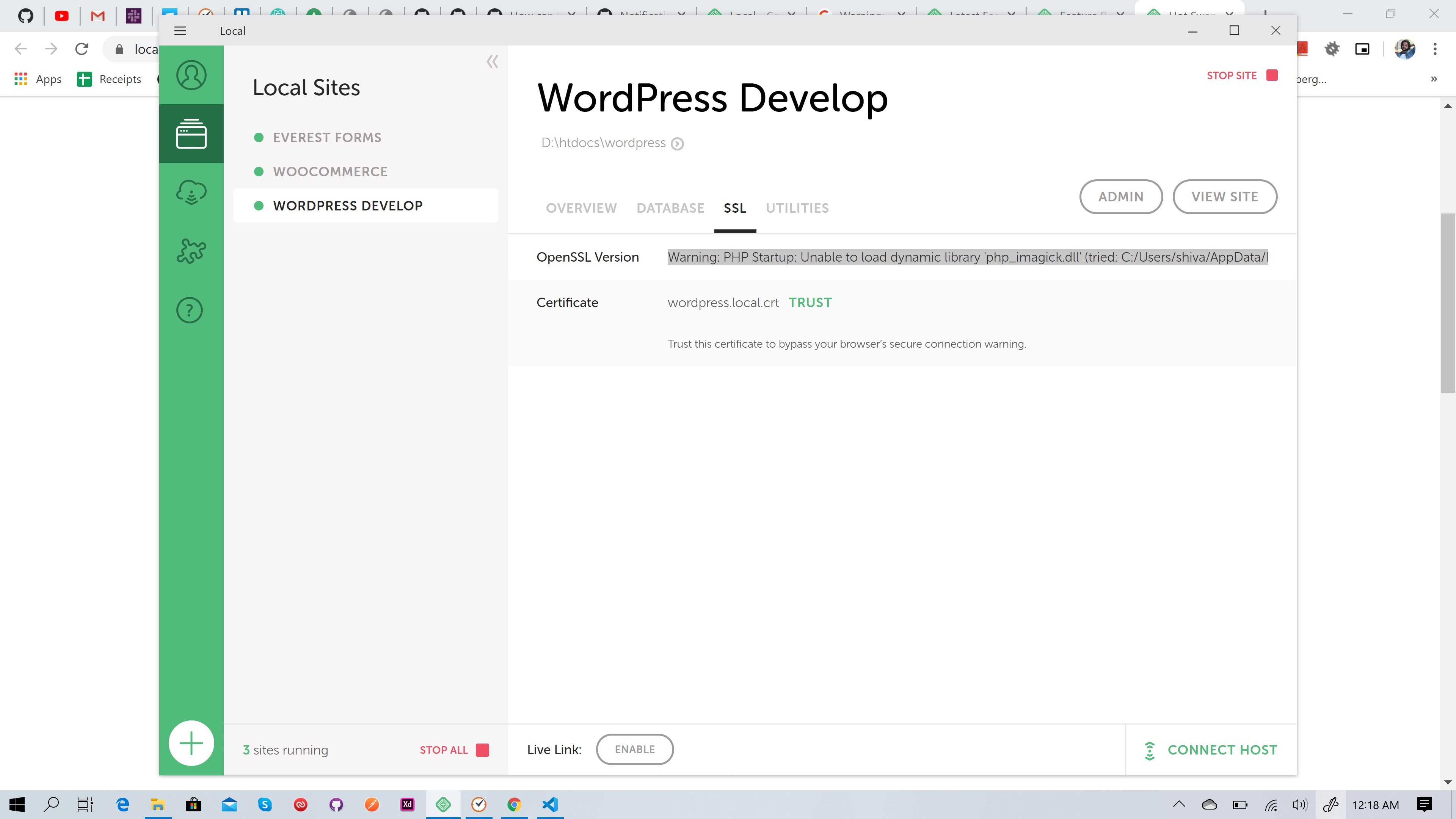Select the WordPress Develop site
The image size is (1456, 819).
tap(366, 205)
